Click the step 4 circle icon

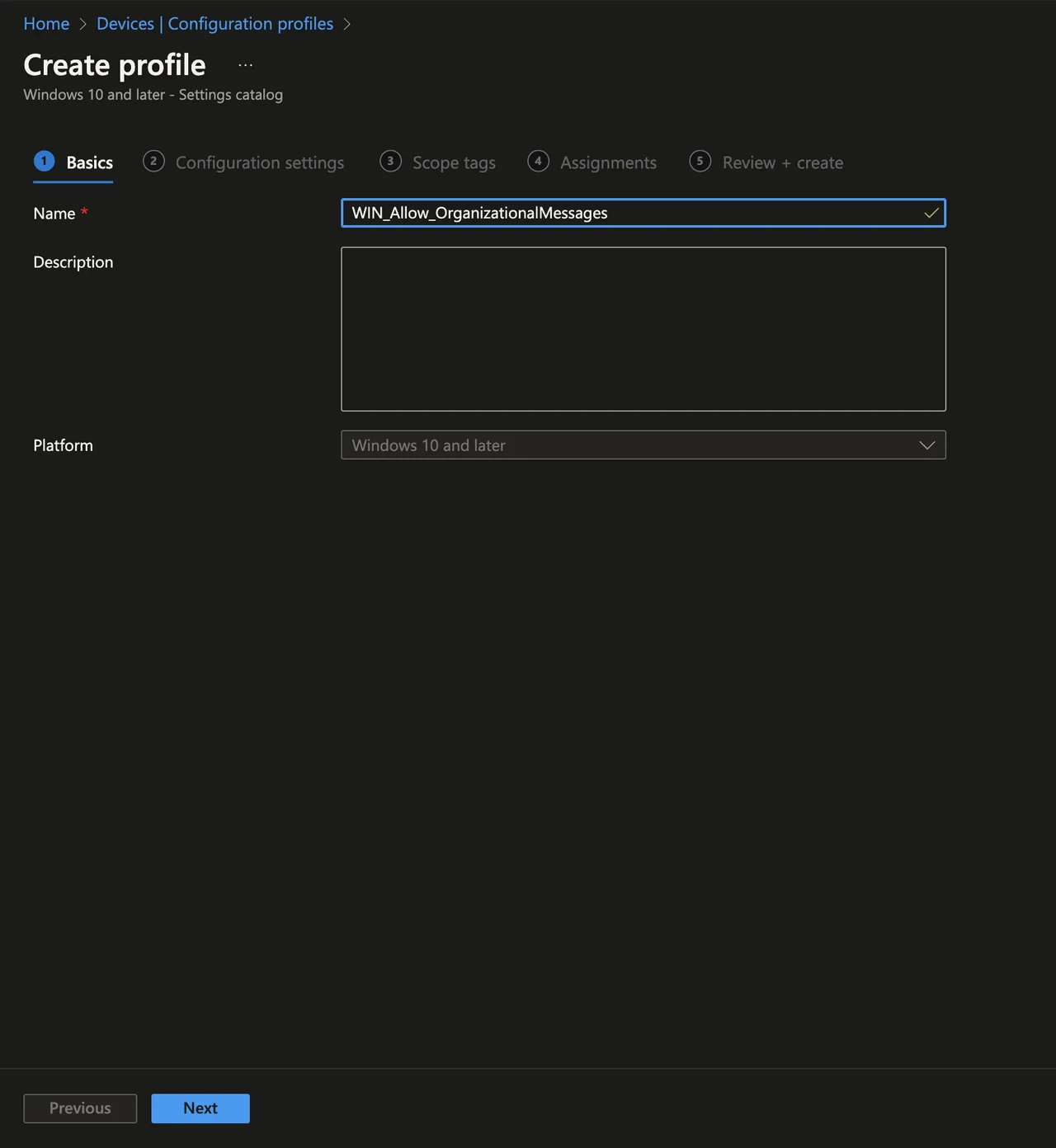(538, 161)
